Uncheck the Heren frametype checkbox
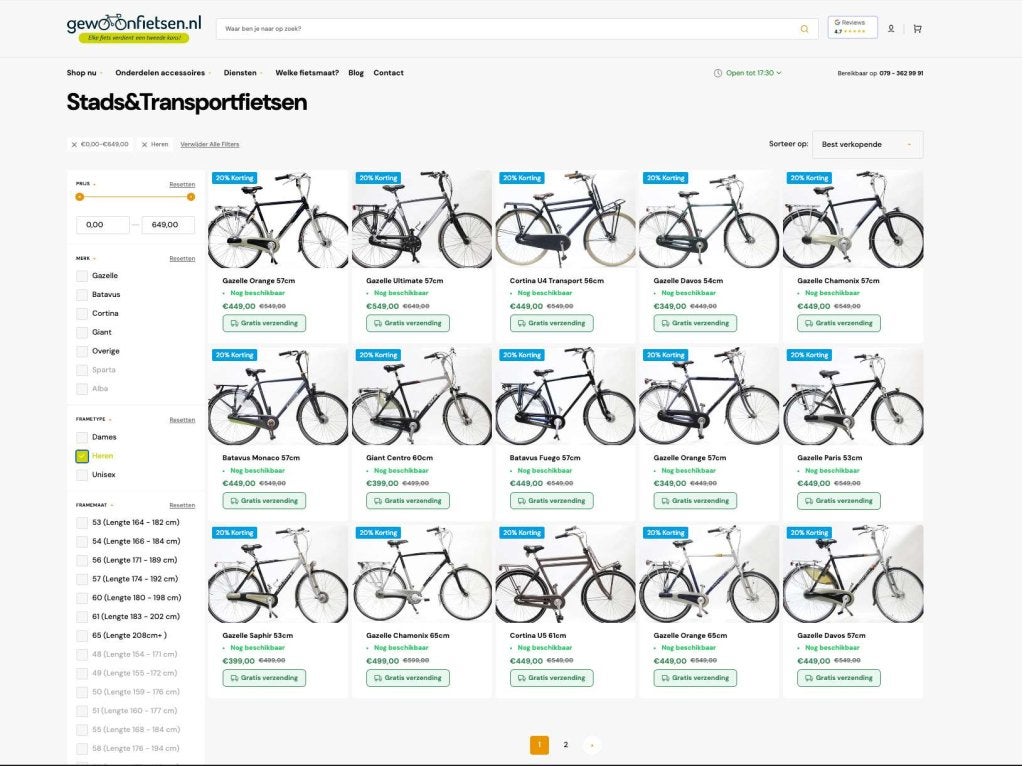Viewport: 1024px width, 766px height. point(82,456)
